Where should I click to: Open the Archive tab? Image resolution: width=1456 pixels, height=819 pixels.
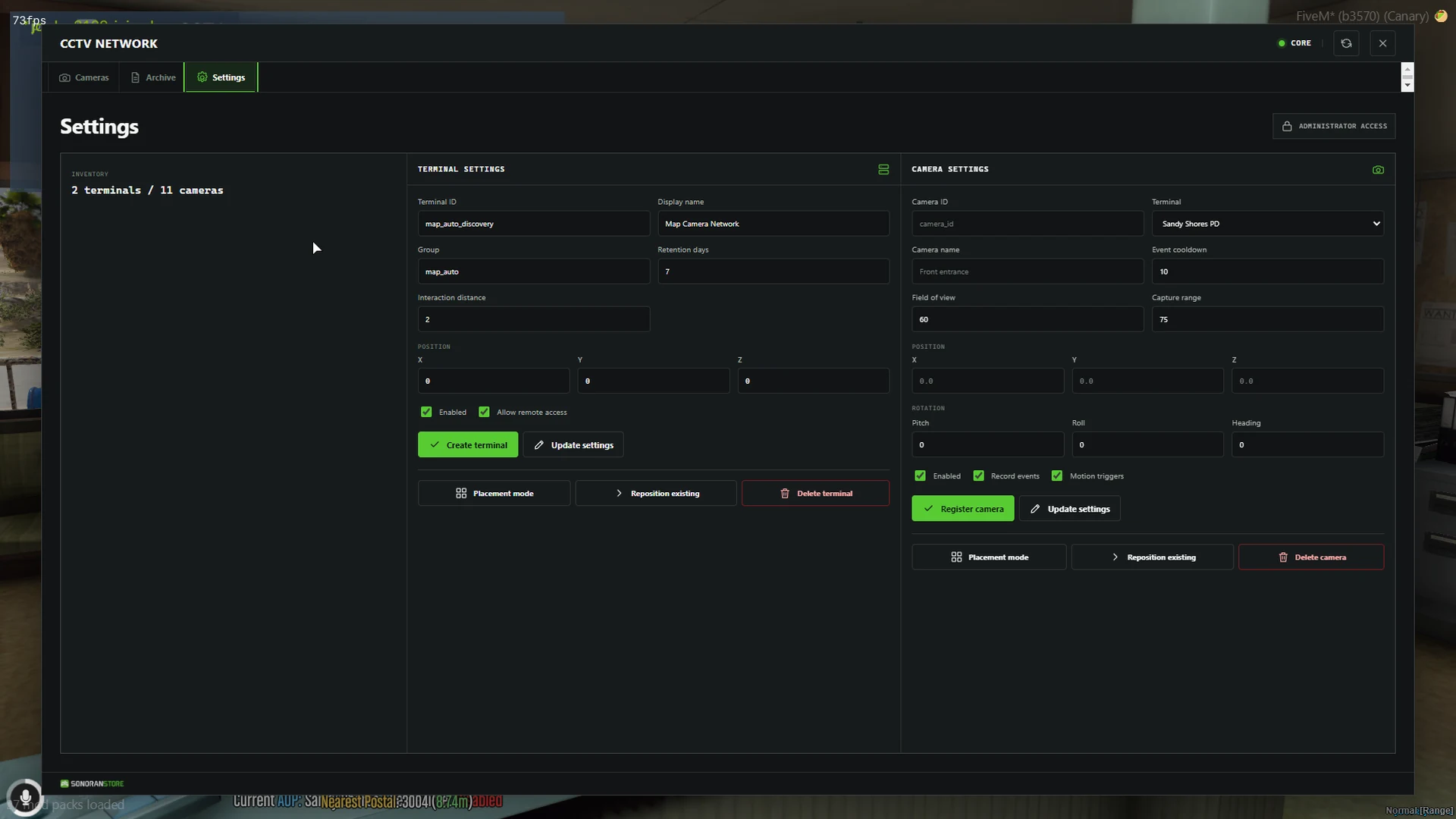[x=152, y=77]
